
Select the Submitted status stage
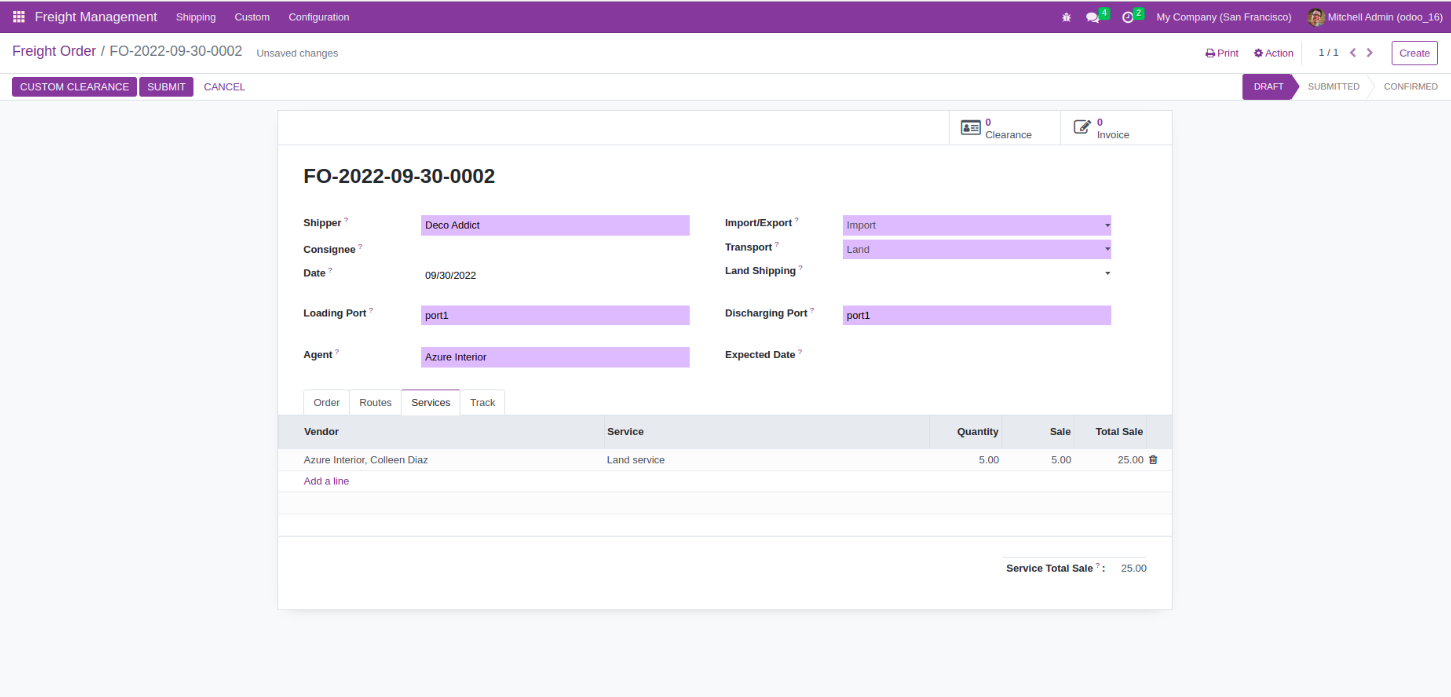[x=1333, y=87]
